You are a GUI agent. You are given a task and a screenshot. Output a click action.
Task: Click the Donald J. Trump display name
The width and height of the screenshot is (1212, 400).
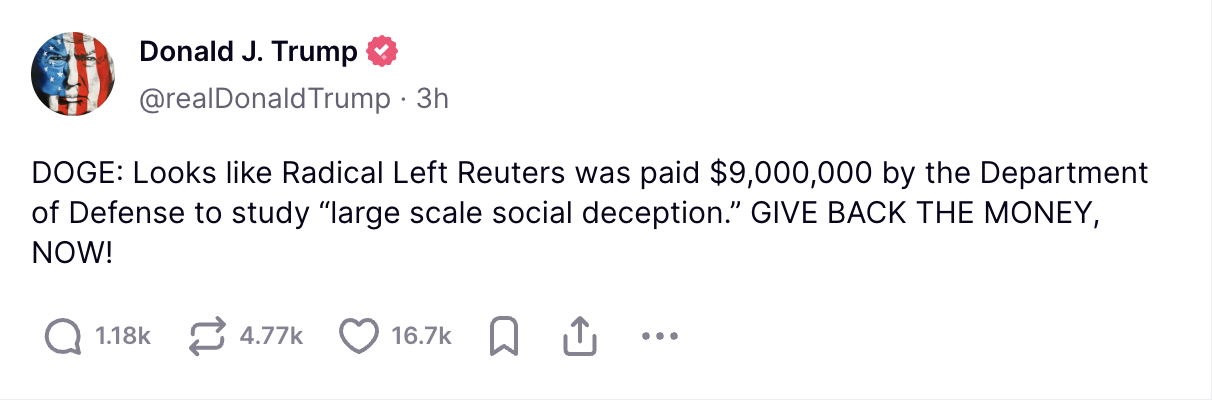click(x=247, y=51)
